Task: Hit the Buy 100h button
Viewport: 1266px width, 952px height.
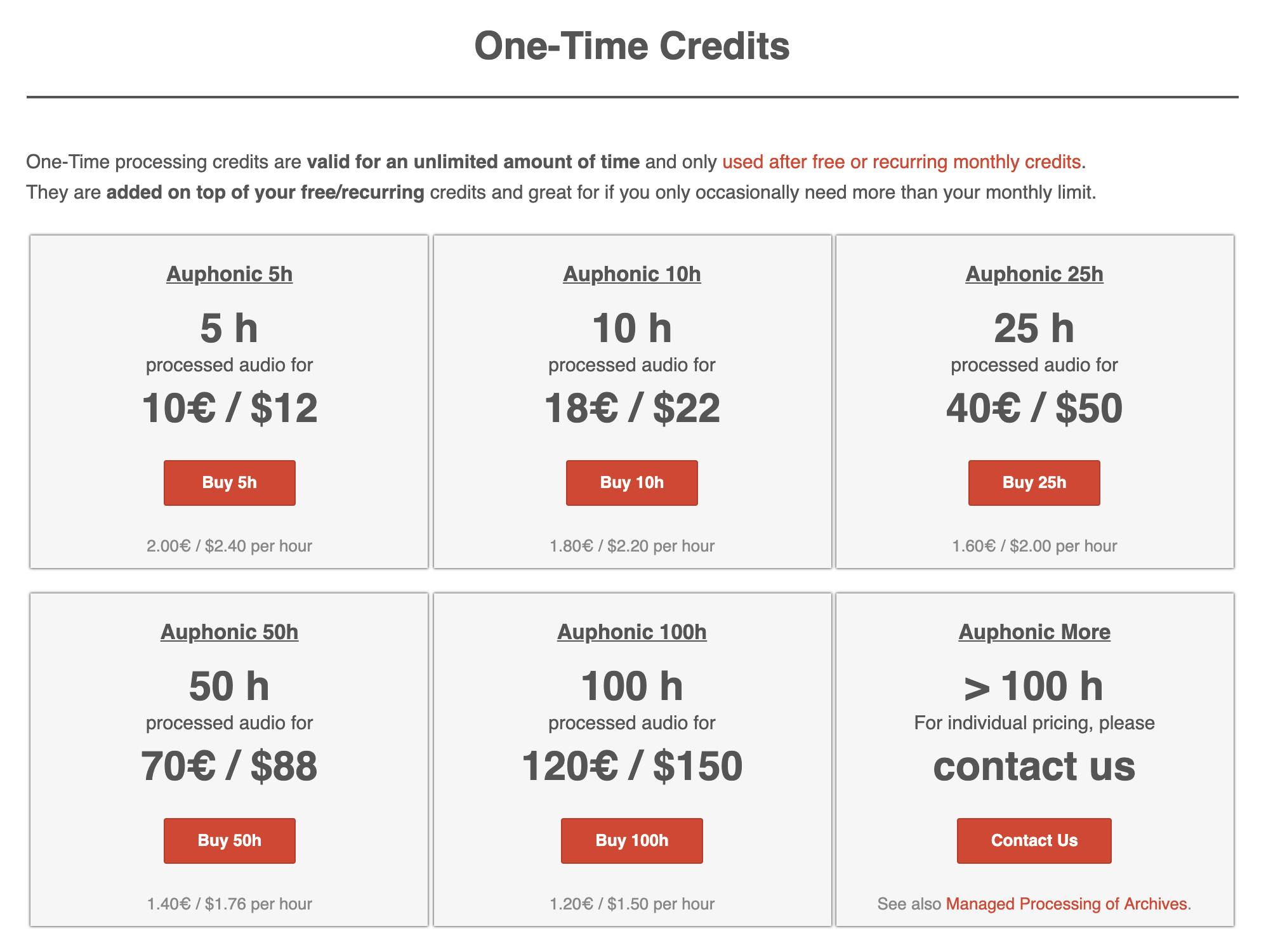Action: click(x=631, y=840)
